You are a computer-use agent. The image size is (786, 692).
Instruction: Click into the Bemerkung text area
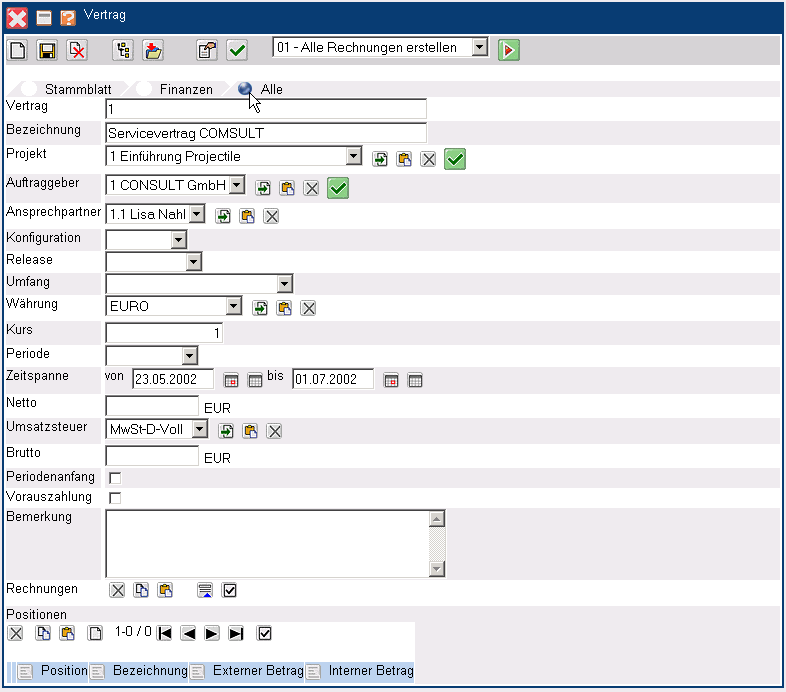pos(266,543)
